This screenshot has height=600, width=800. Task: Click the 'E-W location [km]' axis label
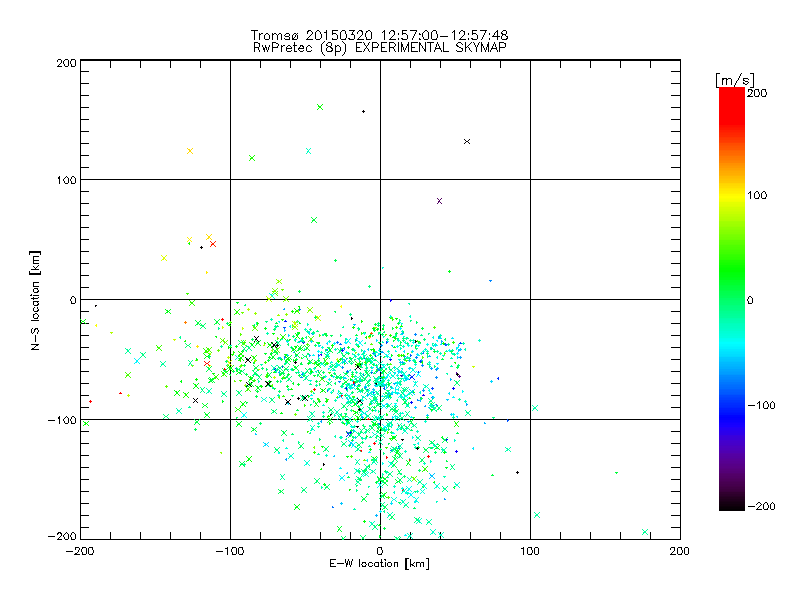[x=379, y=563]
